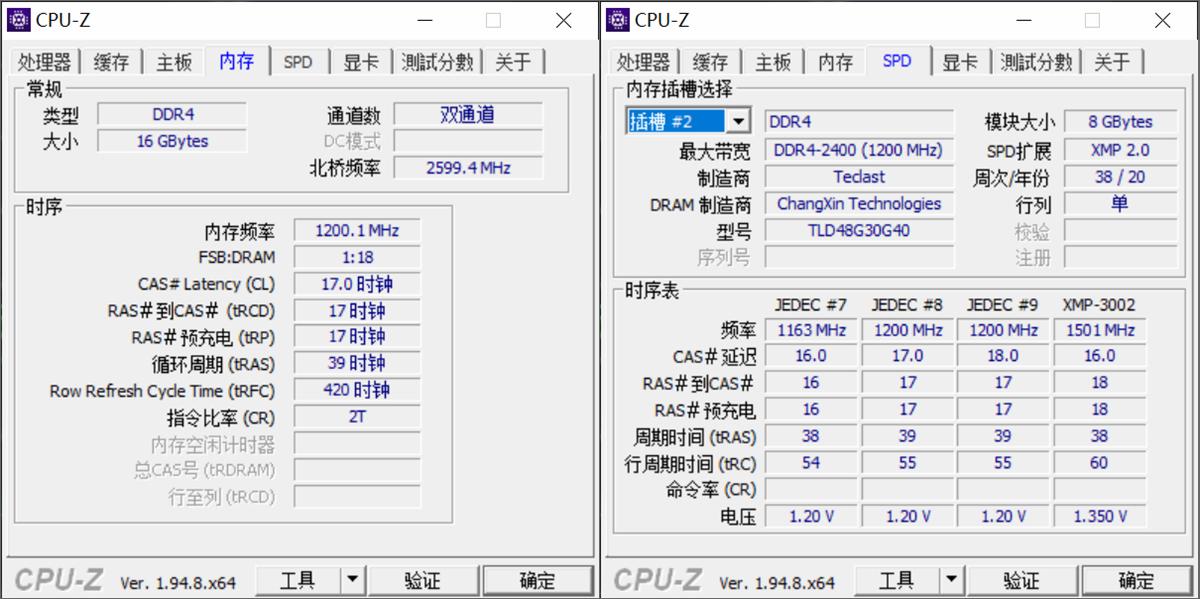1200x599 pixels.
Task: Switch to SPD tab in left window
Action: [298, 62]
